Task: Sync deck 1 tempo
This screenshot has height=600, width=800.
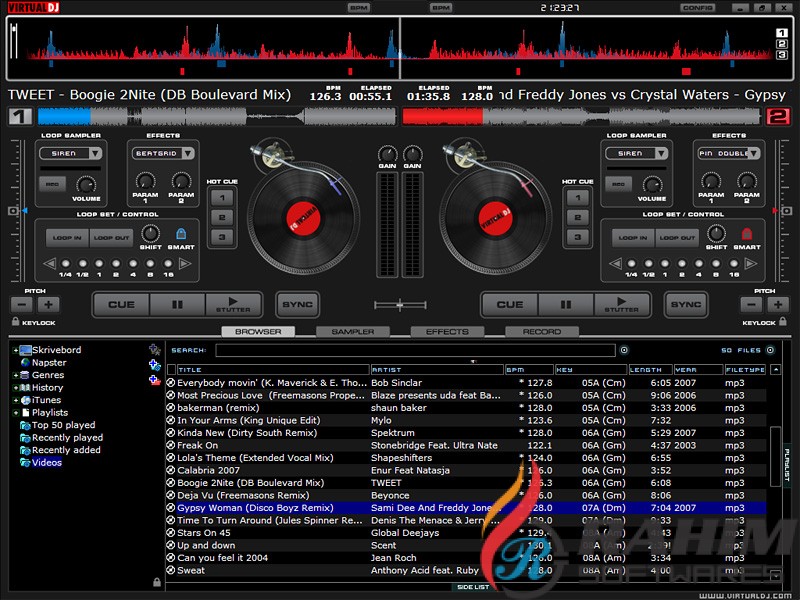Action: [x=297, y=305]
